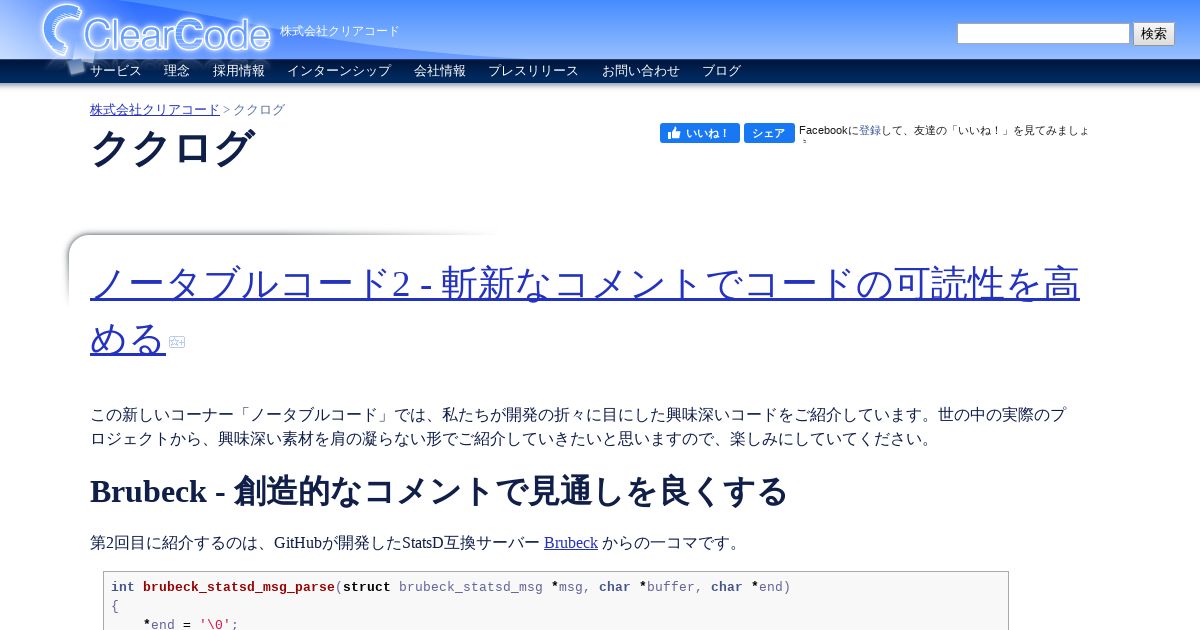
Task: Click the 株式会社クリアコード header tagline text
Action: tap(340, 31)
